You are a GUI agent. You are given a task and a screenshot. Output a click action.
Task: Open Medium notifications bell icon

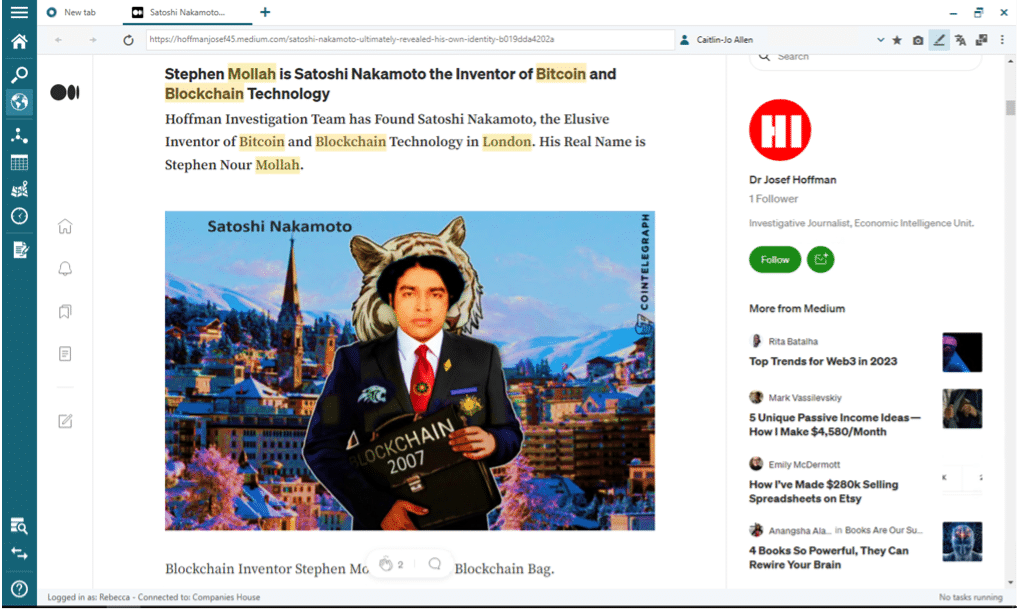(65, 269)
